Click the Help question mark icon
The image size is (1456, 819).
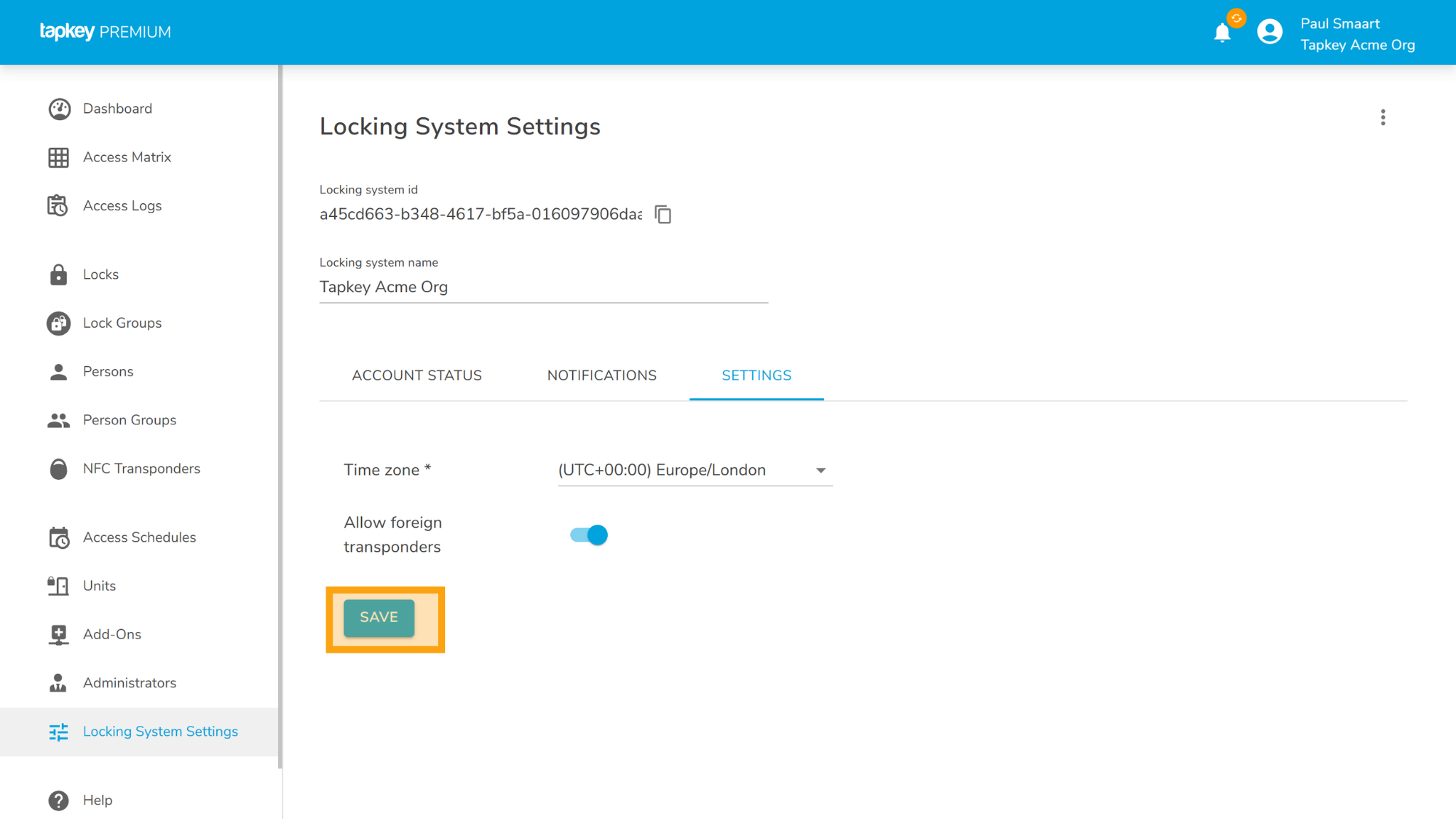coord(58,801)
